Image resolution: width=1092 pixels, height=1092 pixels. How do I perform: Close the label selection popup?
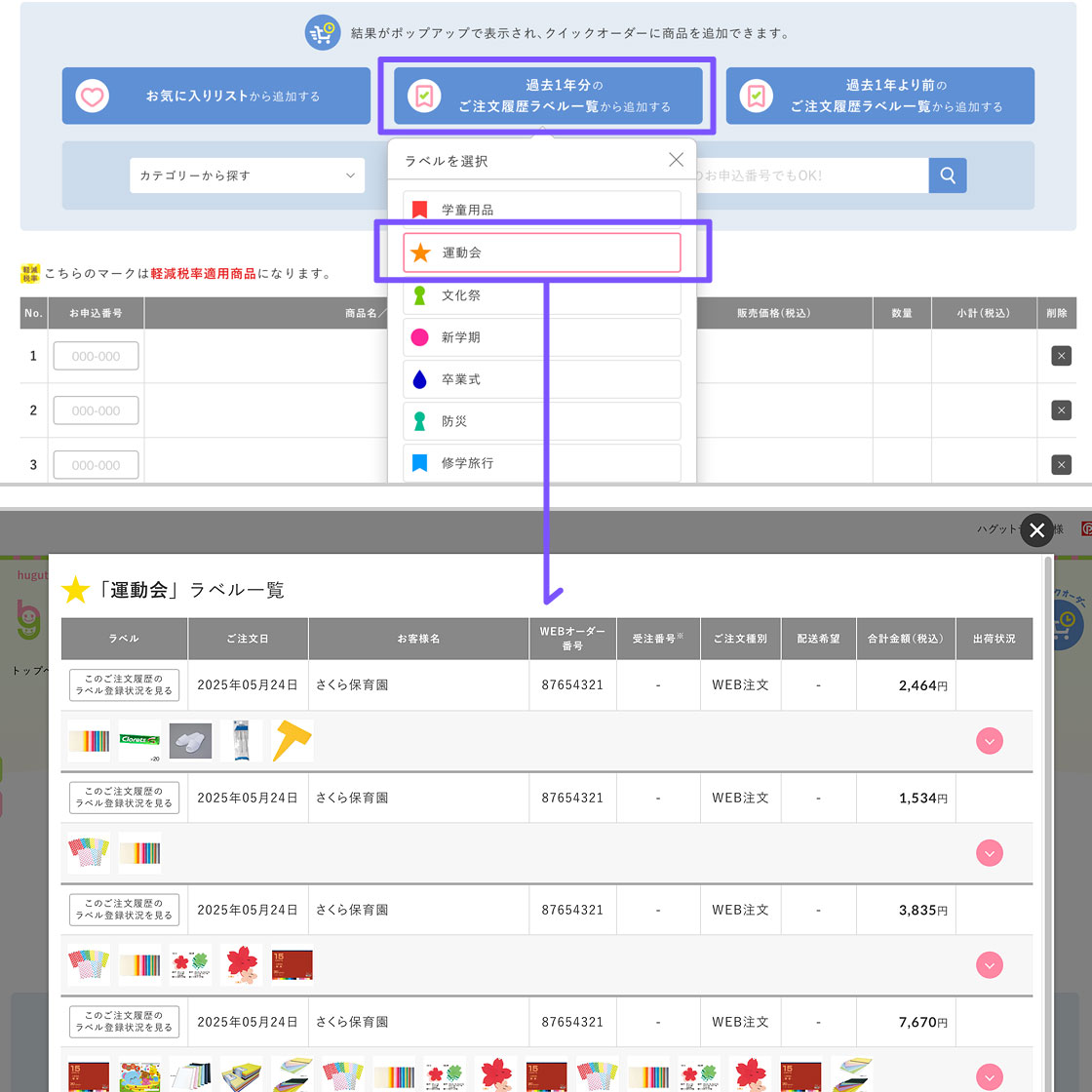tap(676, 160)
